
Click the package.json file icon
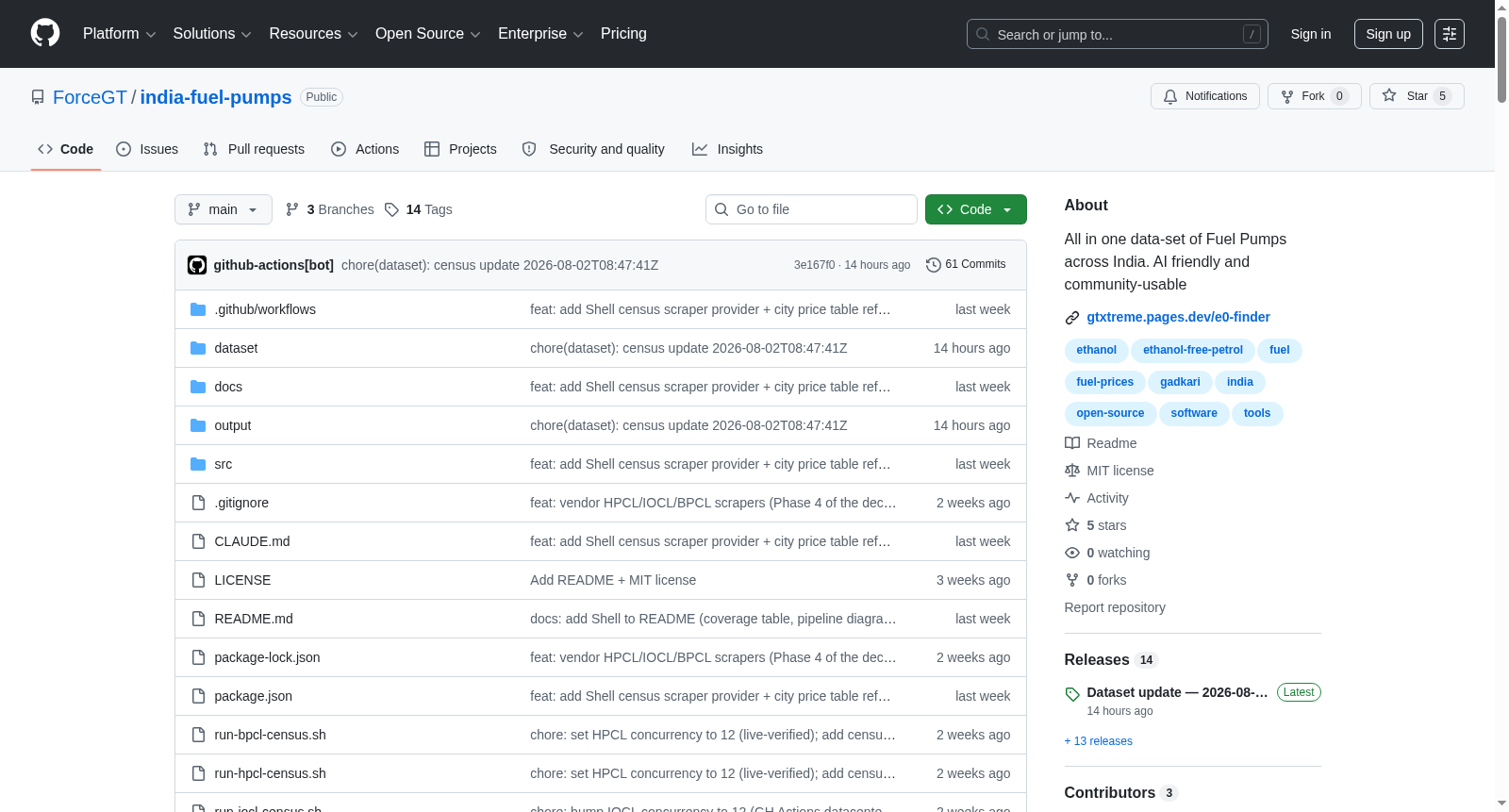(198, 696)
